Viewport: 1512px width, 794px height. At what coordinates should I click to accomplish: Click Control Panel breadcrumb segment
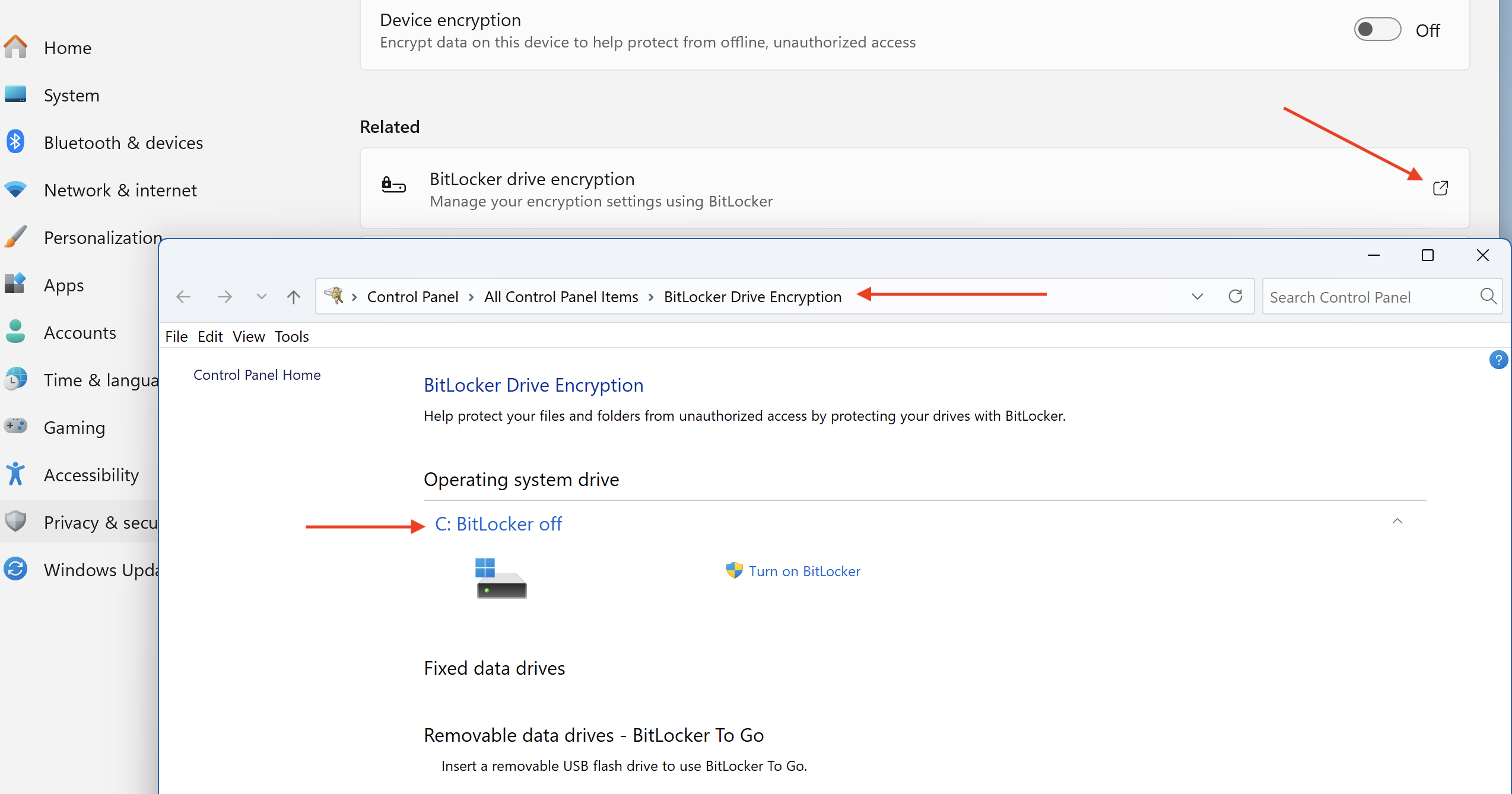(413, 297)
